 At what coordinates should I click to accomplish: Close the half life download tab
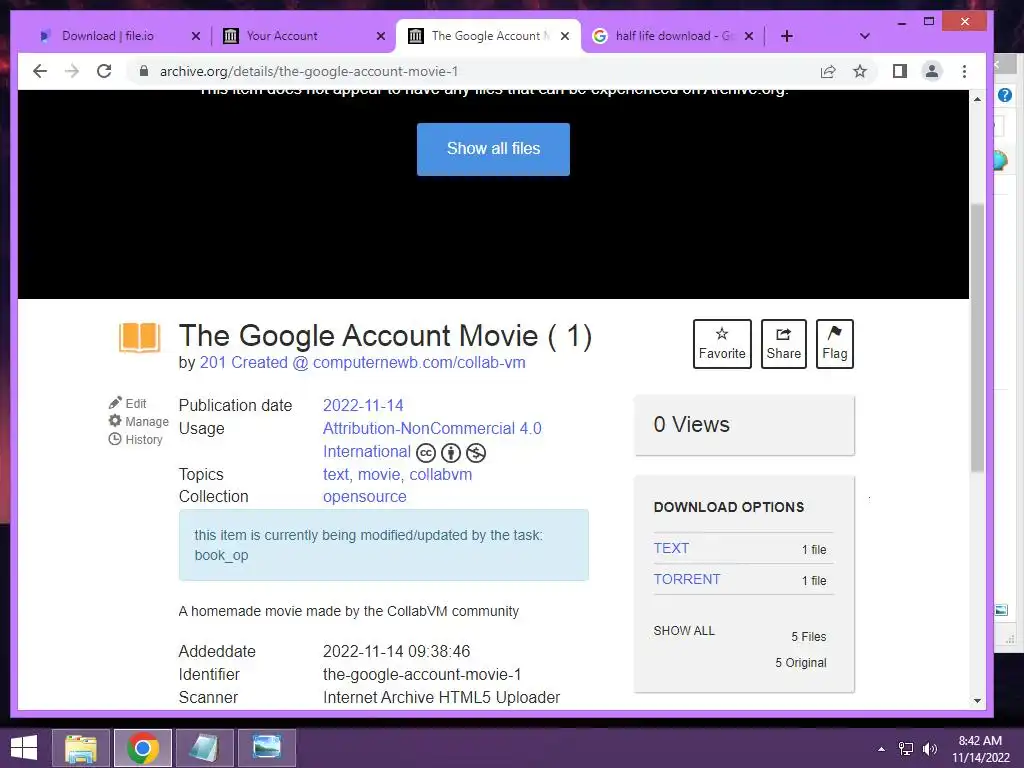[x=749, y=36]
